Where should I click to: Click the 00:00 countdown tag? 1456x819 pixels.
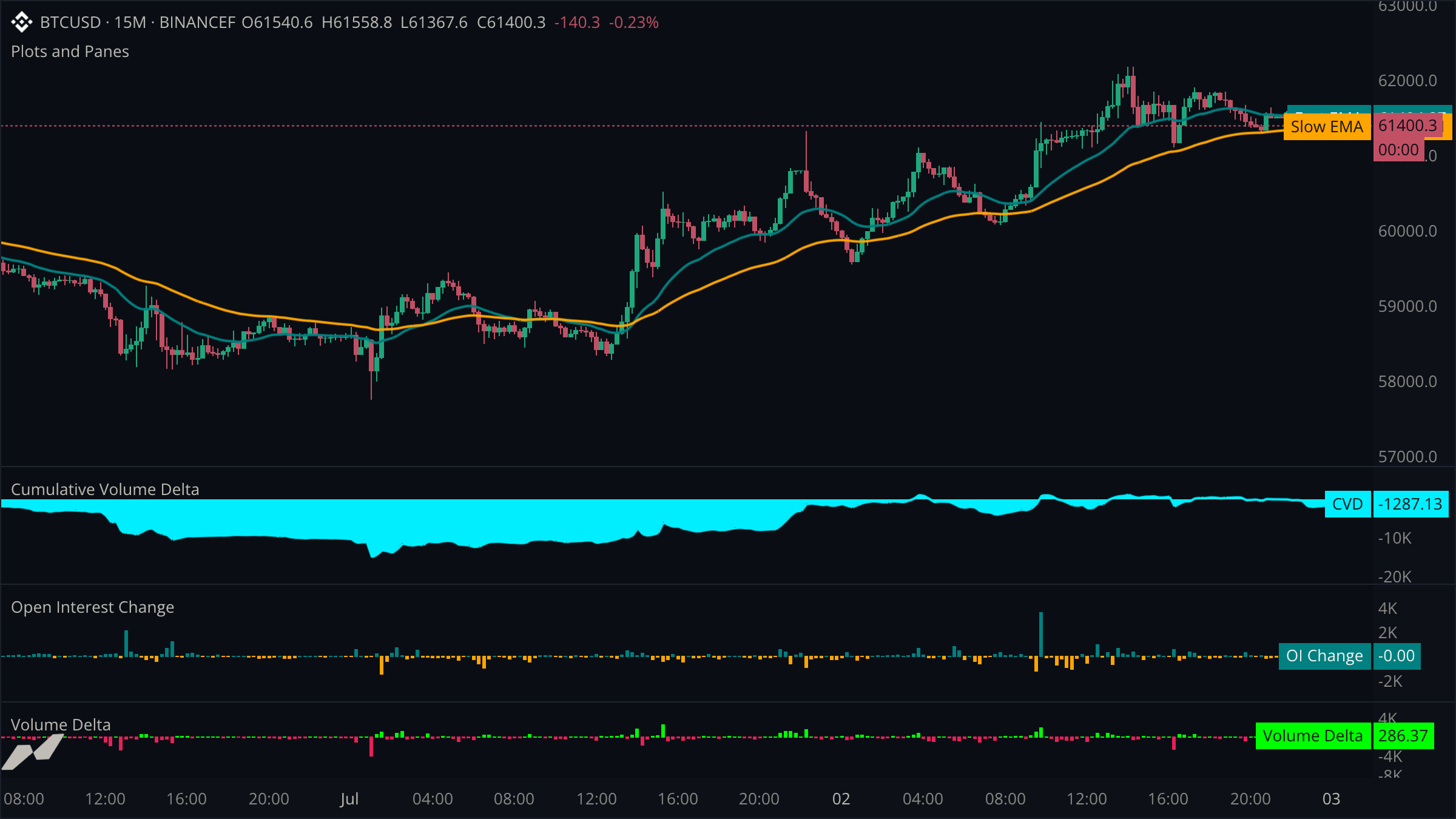1398,150
